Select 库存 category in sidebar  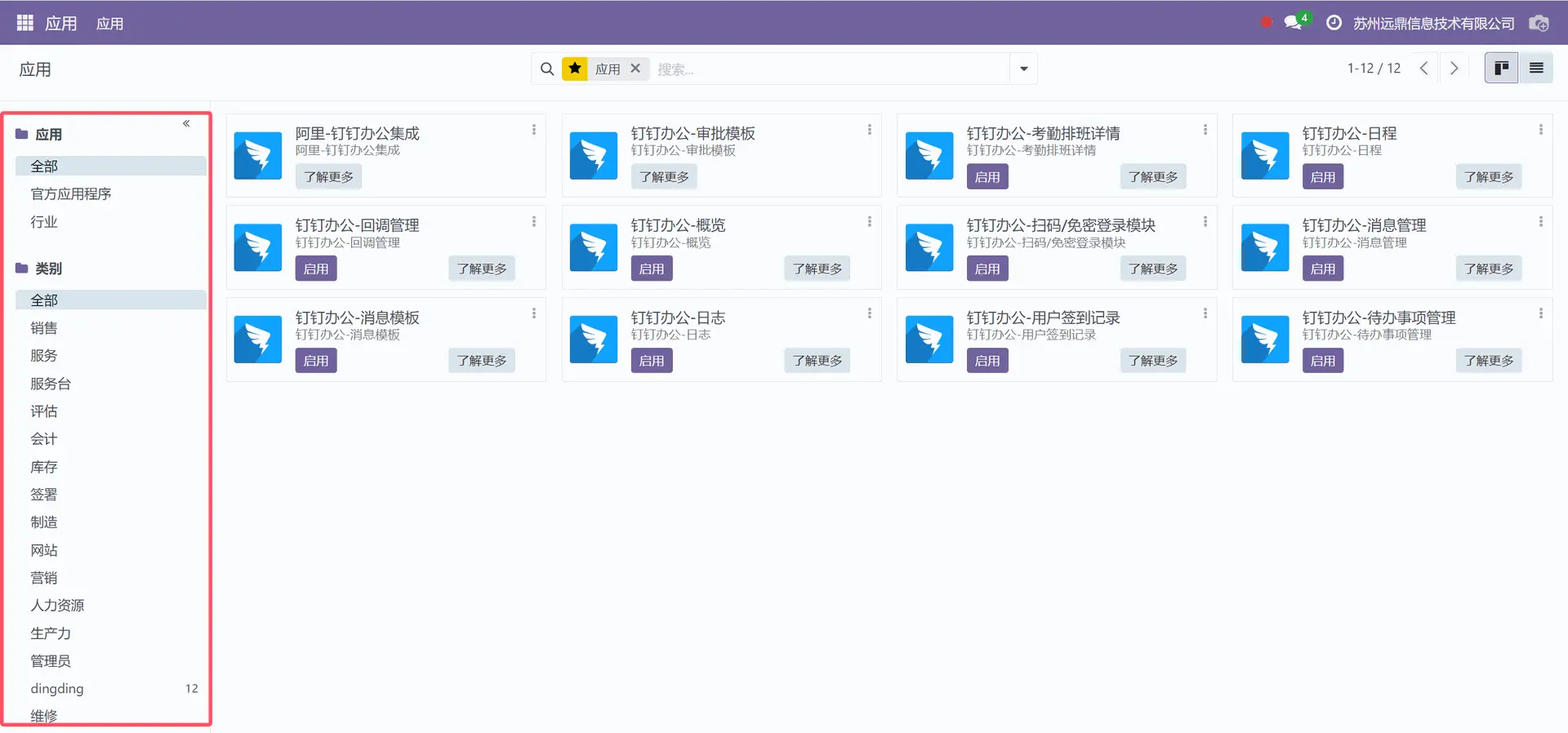(x=44, y=467)
